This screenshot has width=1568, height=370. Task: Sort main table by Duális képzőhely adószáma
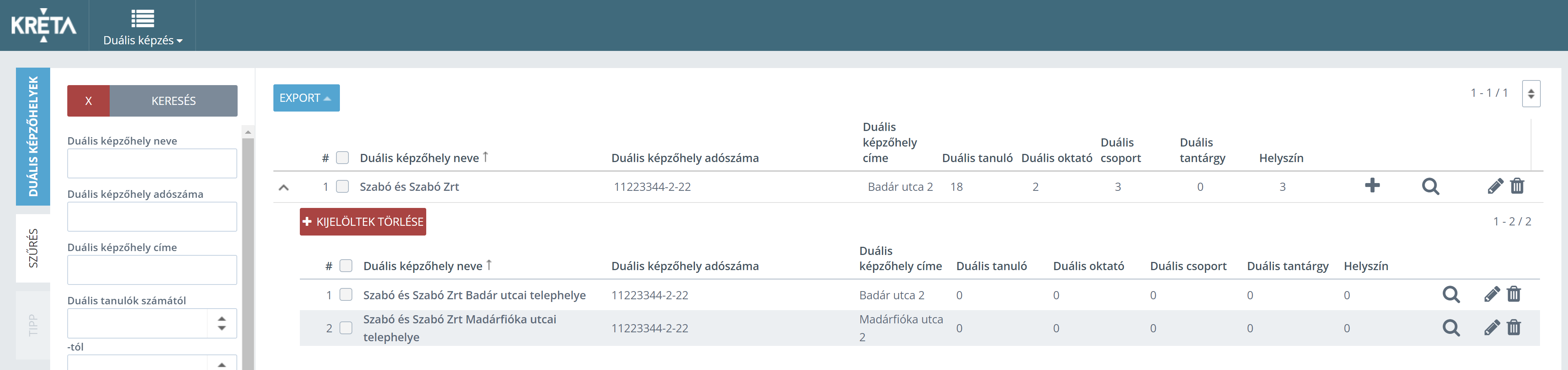(x=685, y=158)
